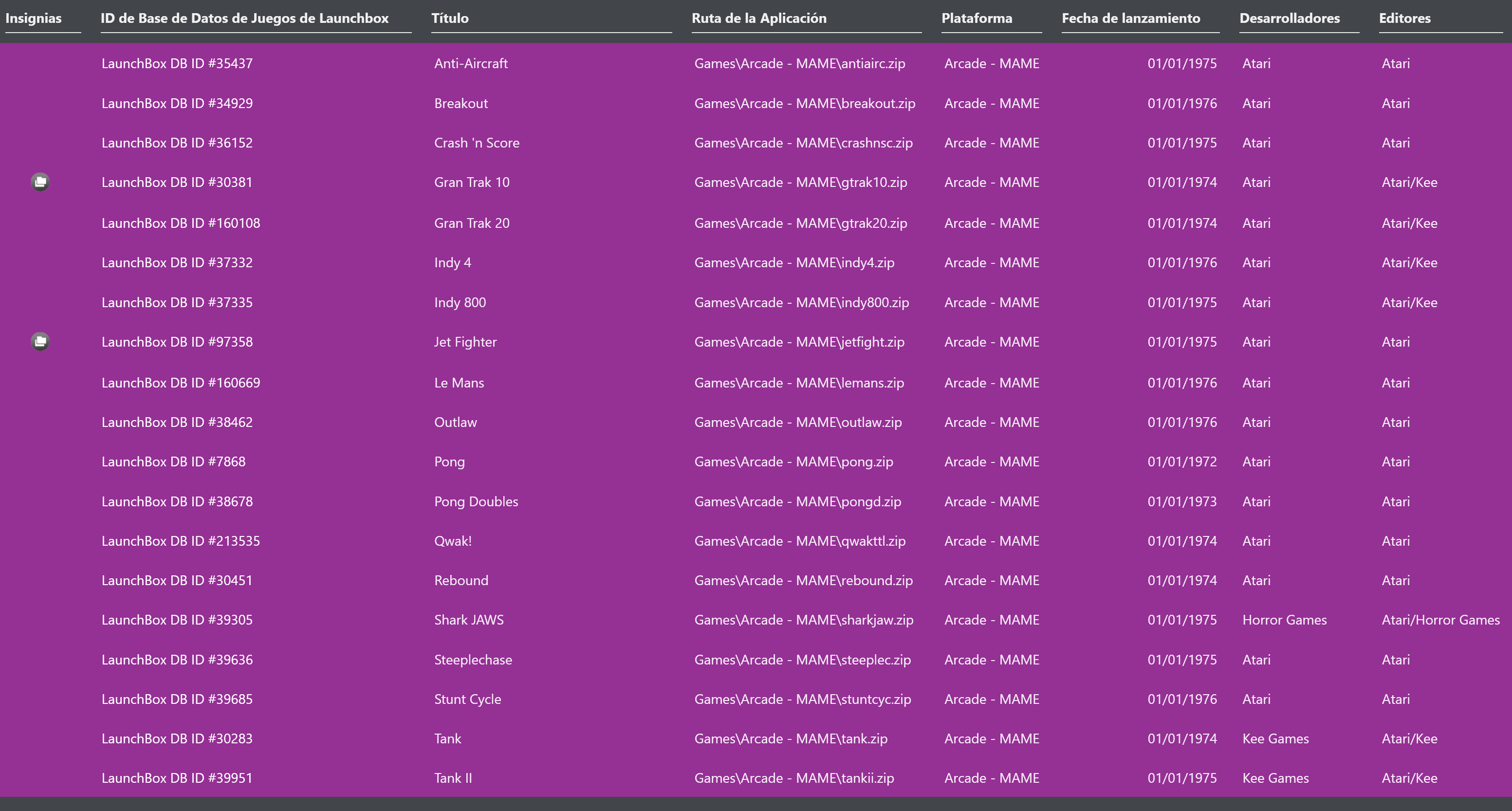The width and height of the screenshot is (1512, 811).
Task: Sort by Fecha de lanzamiento header
Action: 1130,18
